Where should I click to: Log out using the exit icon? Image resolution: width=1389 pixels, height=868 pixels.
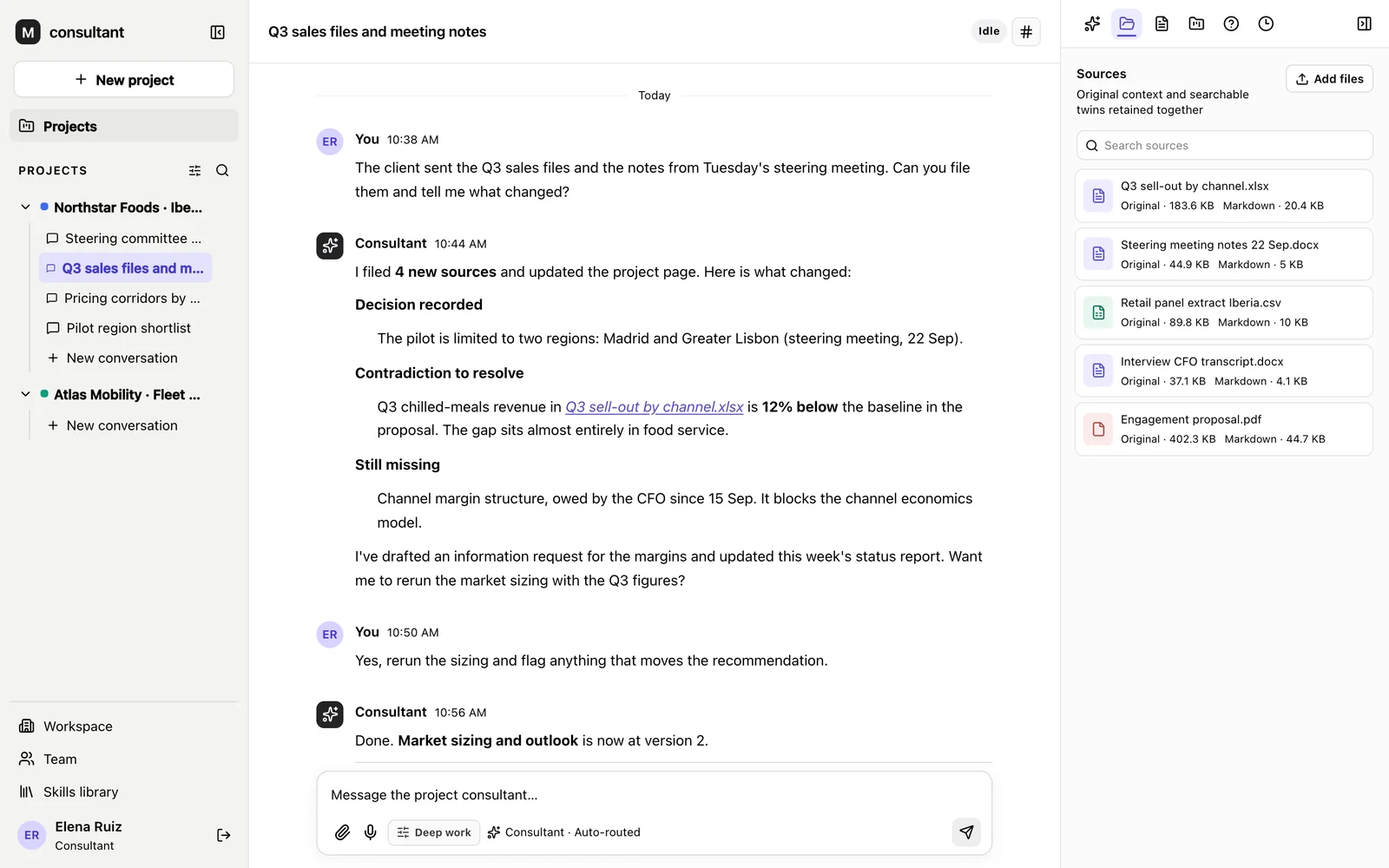(223, 835)
